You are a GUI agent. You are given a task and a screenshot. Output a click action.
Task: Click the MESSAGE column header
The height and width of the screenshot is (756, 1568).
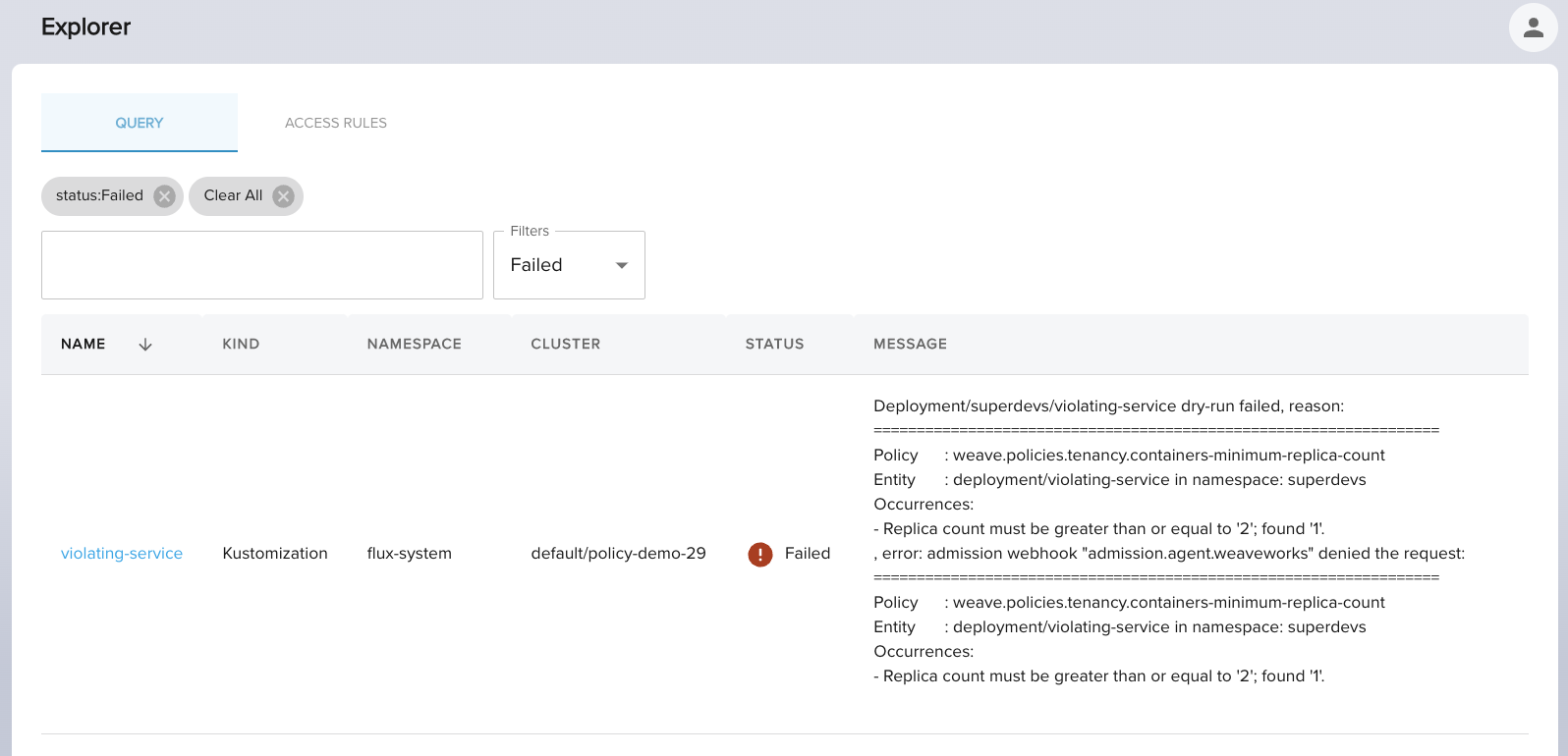pos(911,345)
